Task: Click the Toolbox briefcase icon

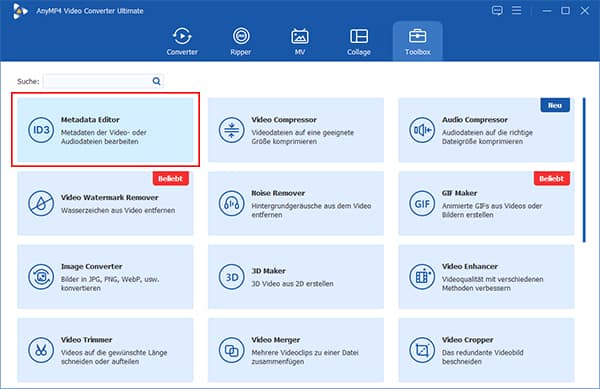Action: click(x=417, y=36)
